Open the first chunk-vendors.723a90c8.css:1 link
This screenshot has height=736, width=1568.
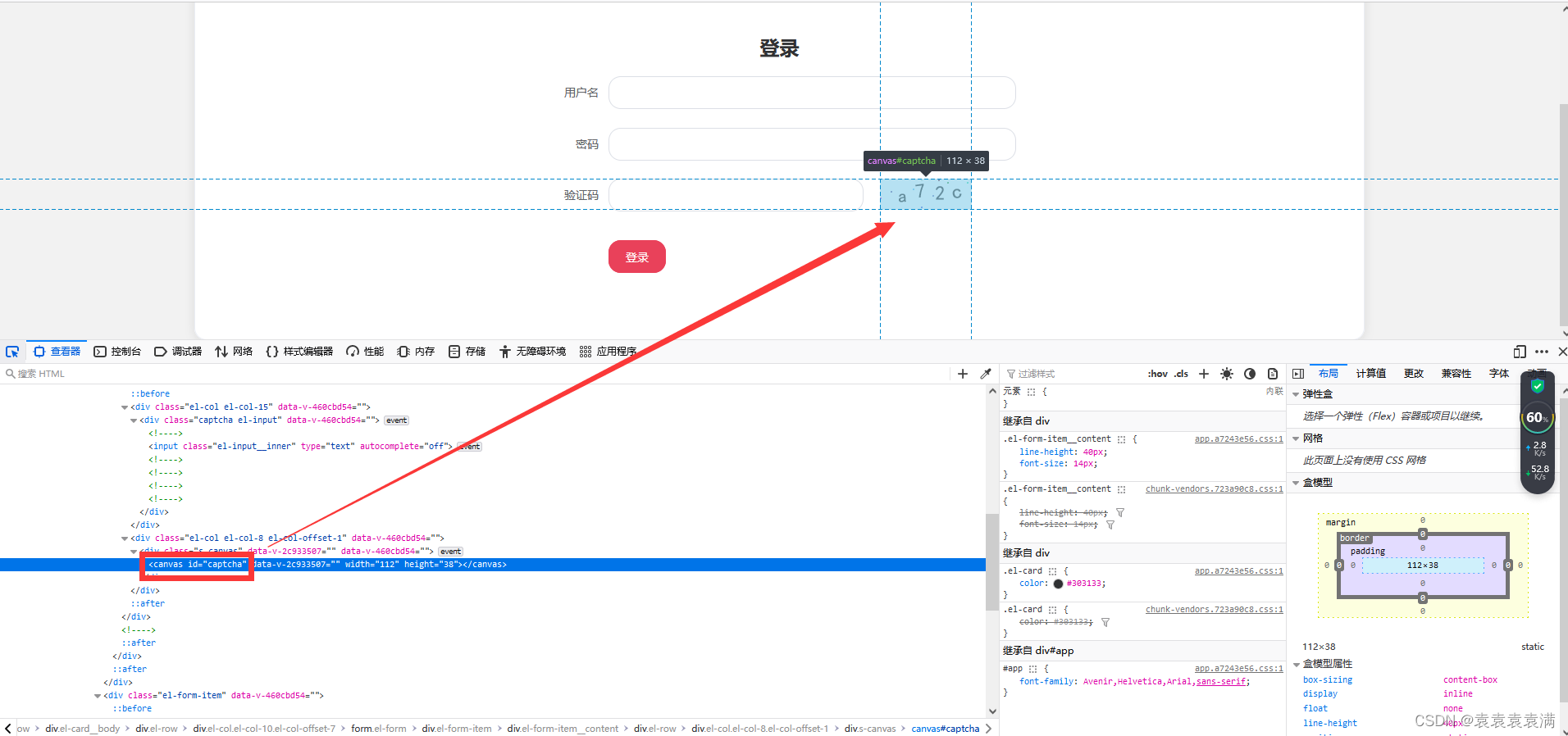[x=1214, y=489]
